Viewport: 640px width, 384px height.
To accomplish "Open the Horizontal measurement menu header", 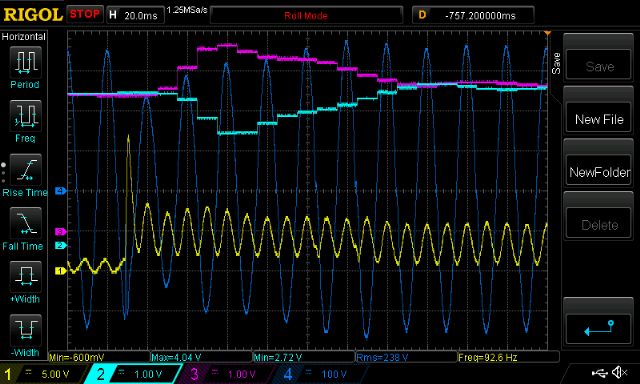I will pos(24,37).
